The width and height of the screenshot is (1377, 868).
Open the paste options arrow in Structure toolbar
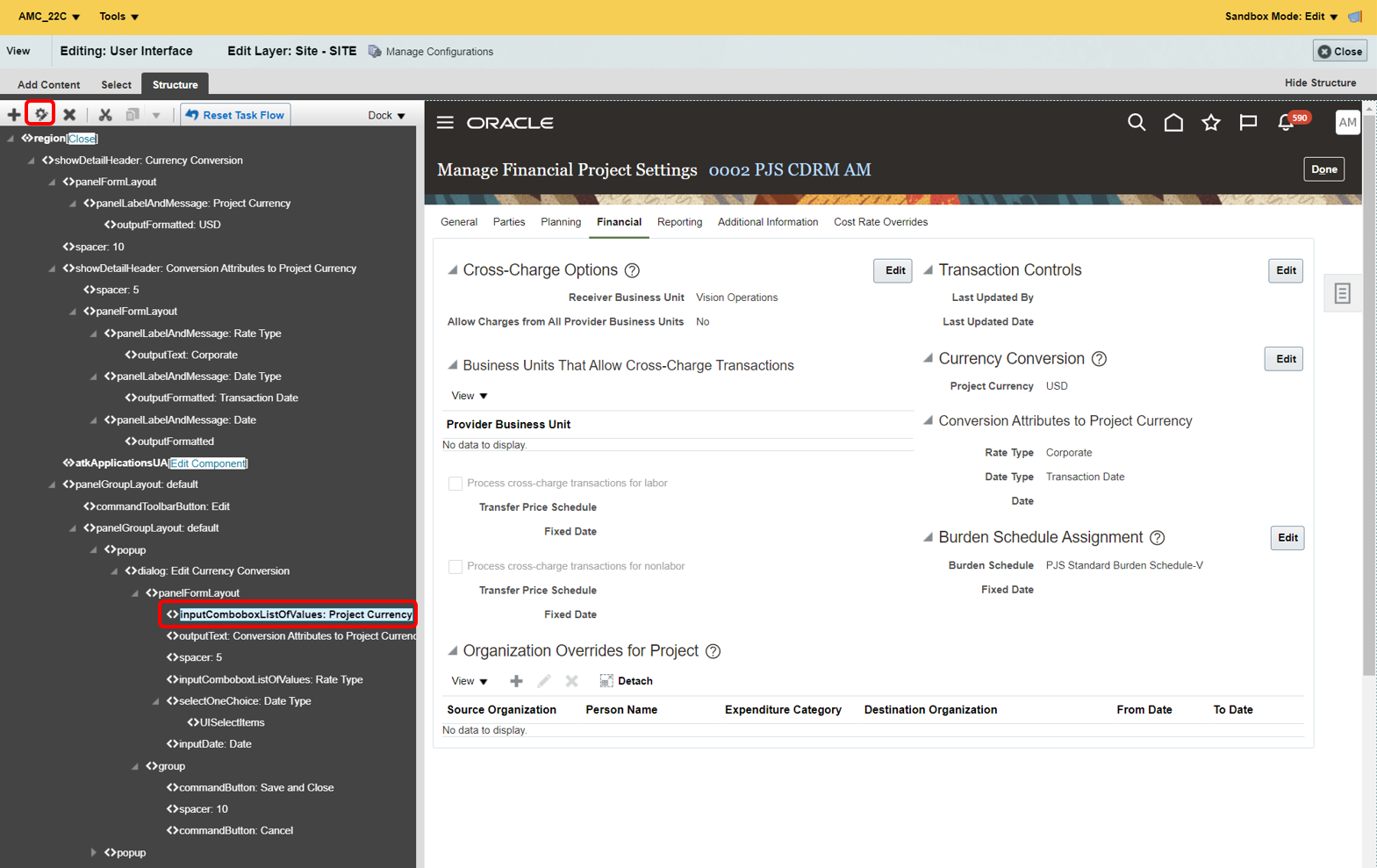pos(156,115)
